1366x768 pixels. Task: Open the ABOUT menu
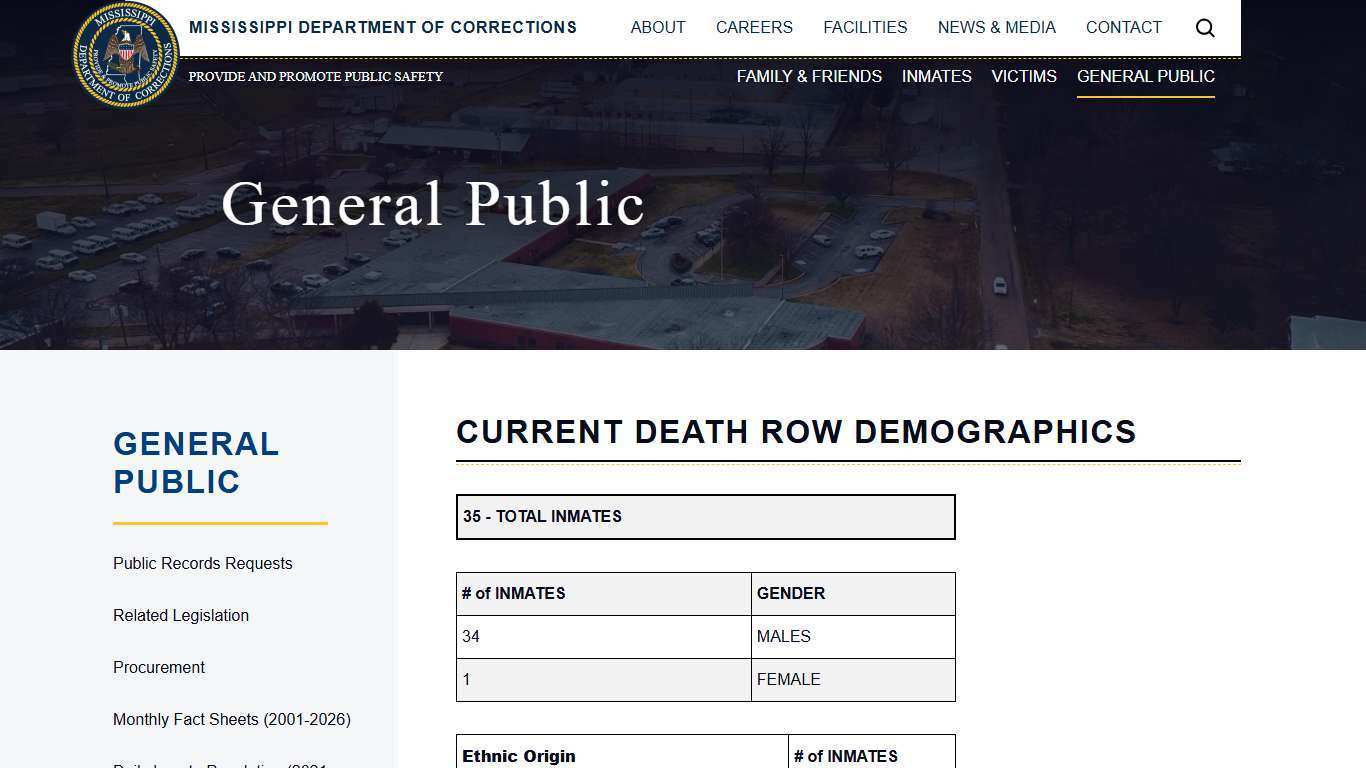657,27
